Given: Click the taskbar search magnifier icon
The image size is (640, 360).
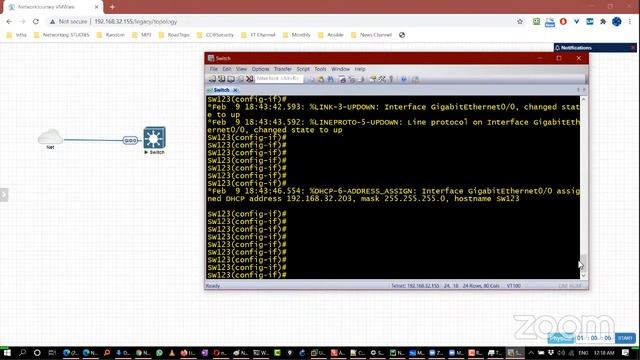Looking at the screenshot, I should (22, 353).
